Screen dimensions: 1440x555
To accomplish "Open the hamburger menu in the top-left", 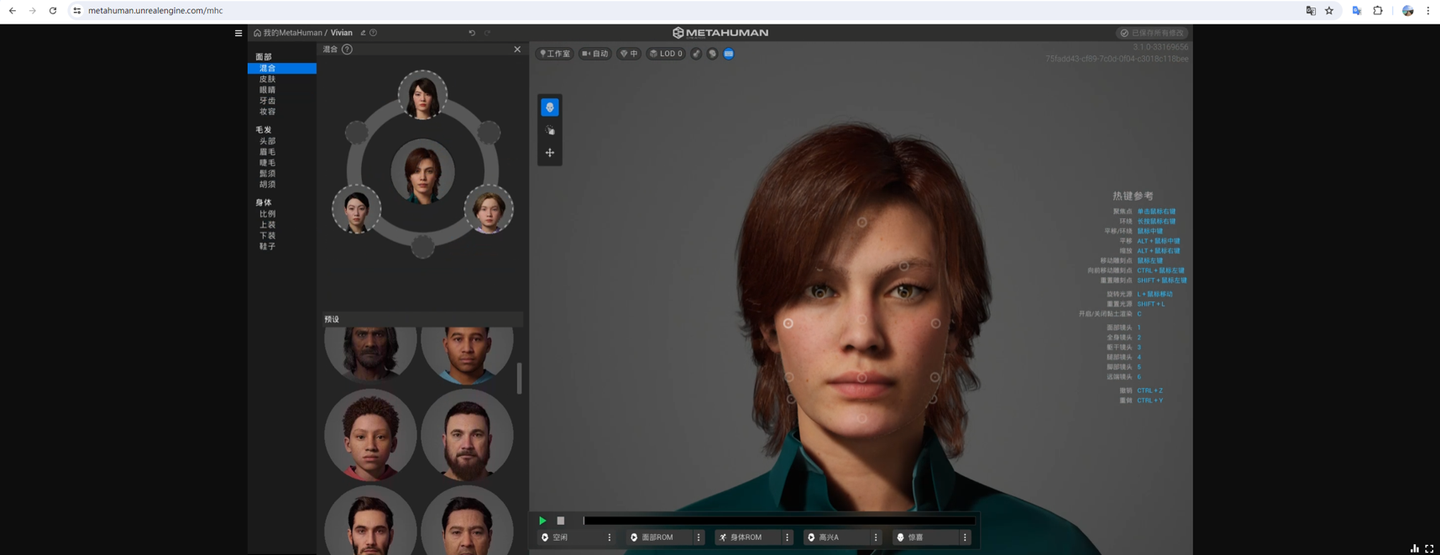I will [238, 33].
